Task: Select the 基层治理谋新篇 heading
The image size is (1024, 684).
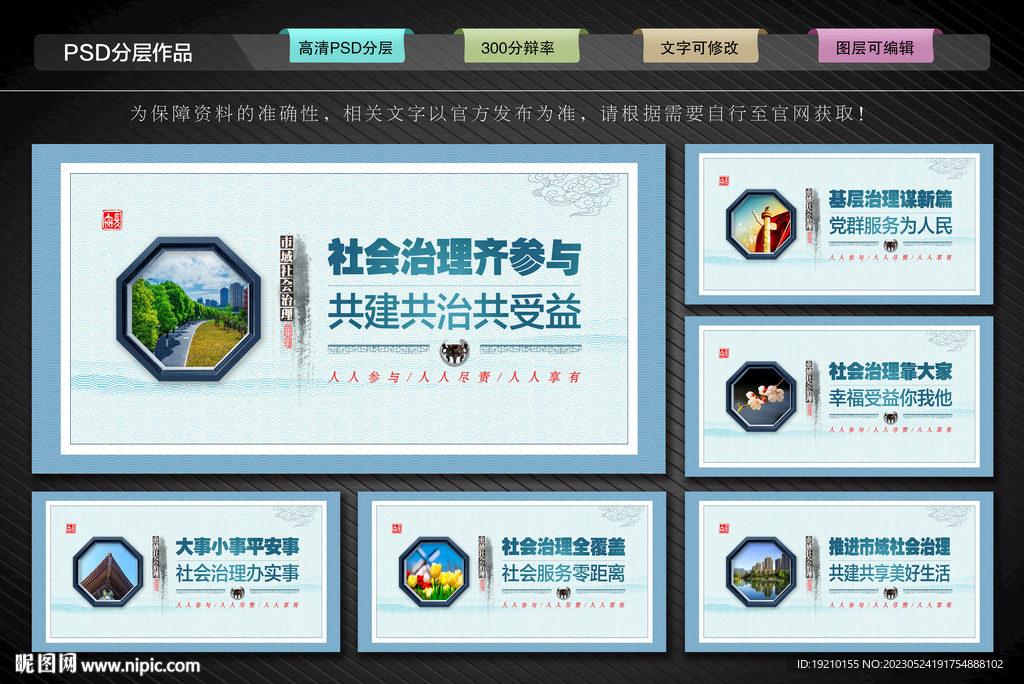Action: [x=890, y=199]
